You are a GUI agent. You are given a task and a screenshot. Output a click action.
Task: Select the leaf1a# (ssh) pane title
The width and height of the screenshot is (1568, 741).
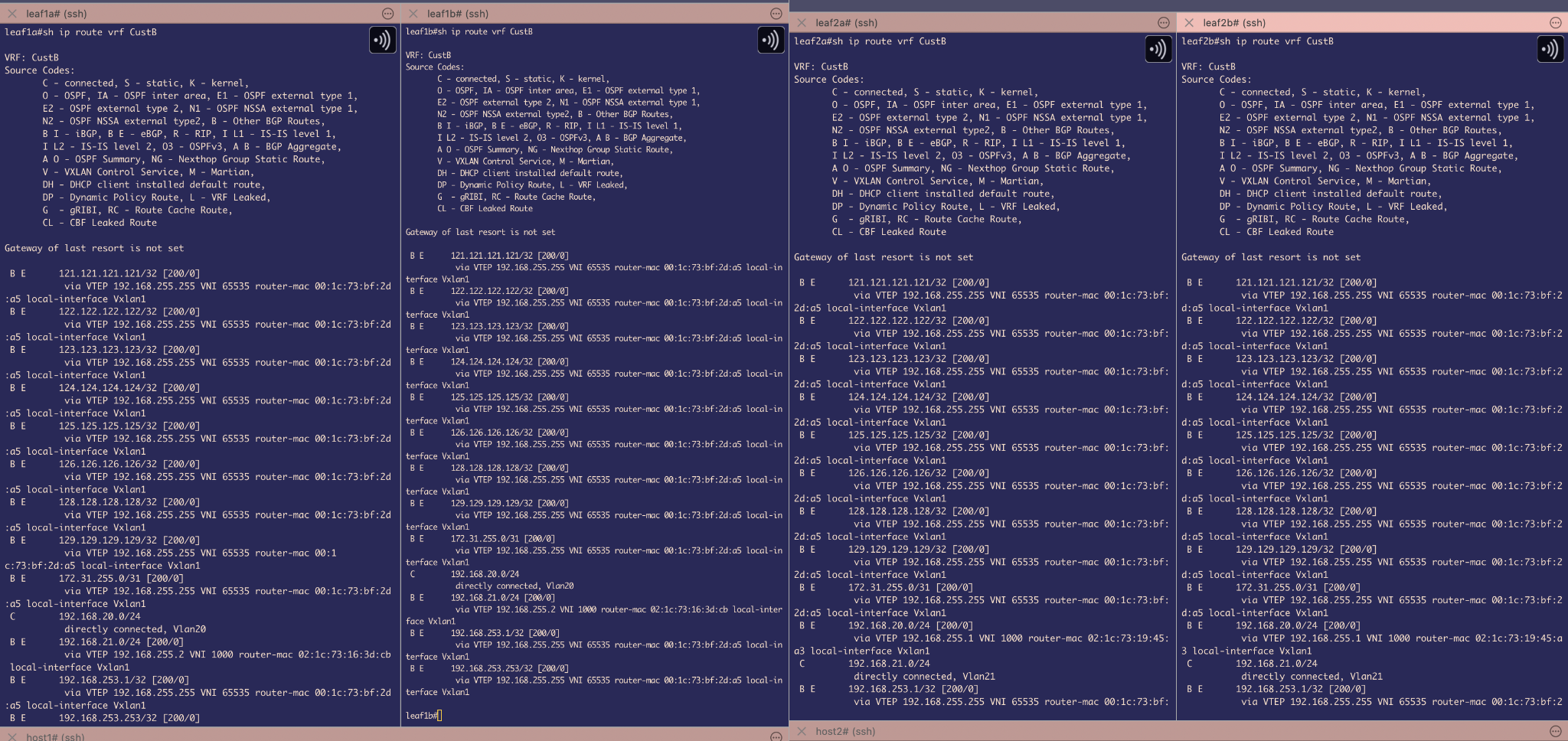click(x=57, y=14)
